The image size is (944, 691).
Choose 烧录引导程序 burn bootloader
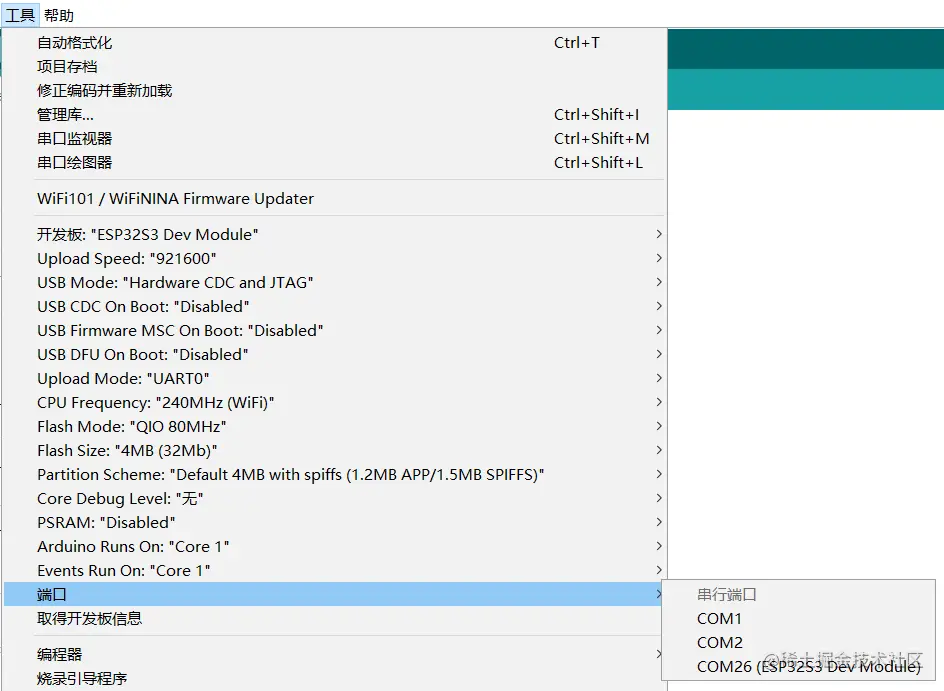coord(335,678)
